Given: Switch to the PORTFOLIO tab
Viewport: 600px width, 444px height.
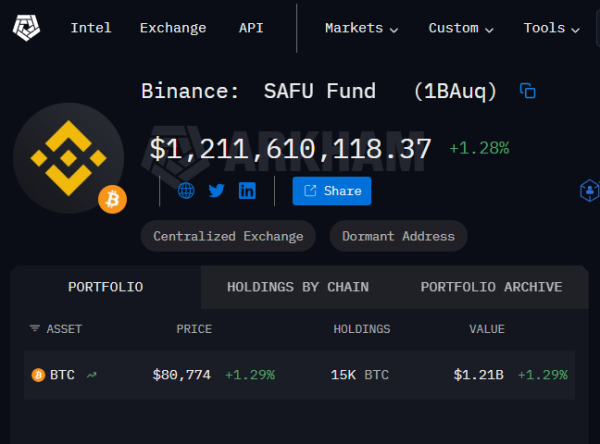Looking at the screenshot, I should [x=106, y=287].
